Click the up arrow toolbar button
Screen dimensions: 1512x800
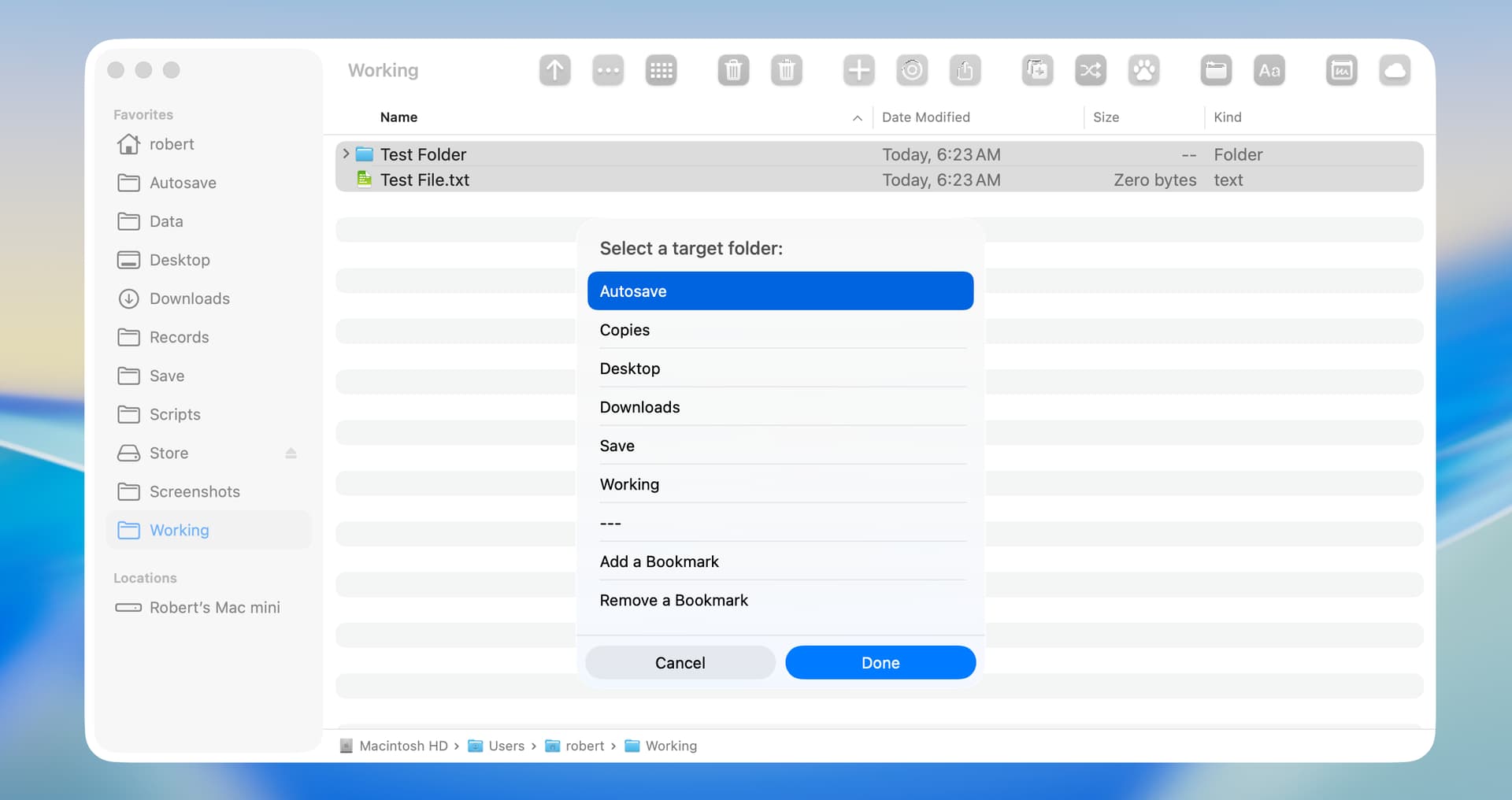554,71
